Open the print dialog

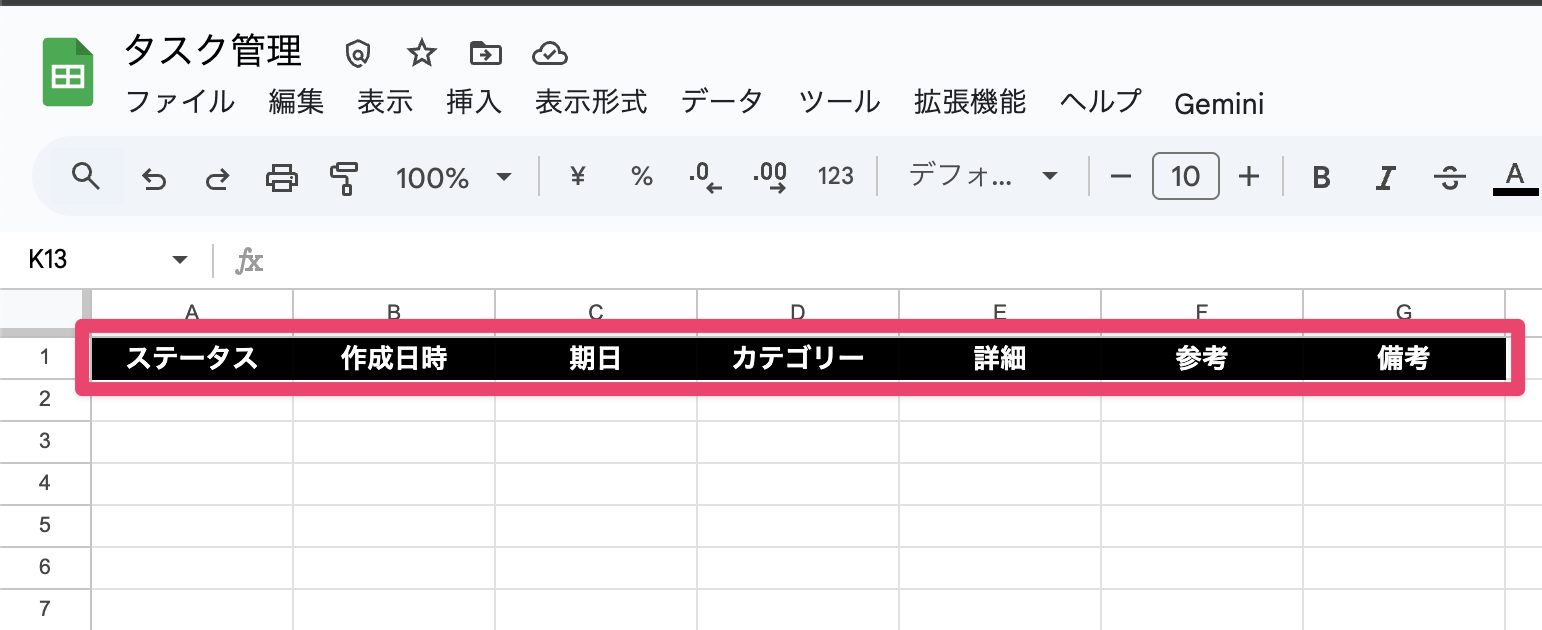[281, 176]
